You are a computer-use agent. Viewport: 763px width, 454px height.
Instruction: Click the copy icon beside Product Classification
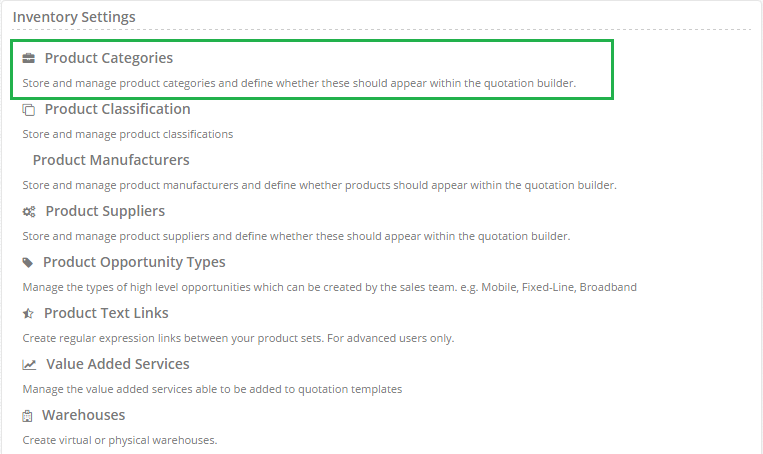tap(29, 110)
